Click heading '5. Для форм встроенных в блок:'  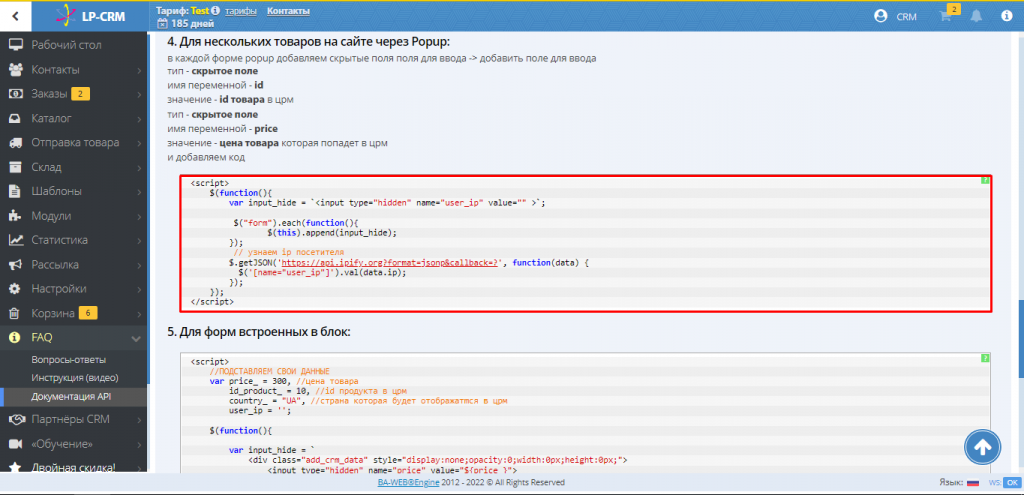pyautogui.click(x=259, y=332)
